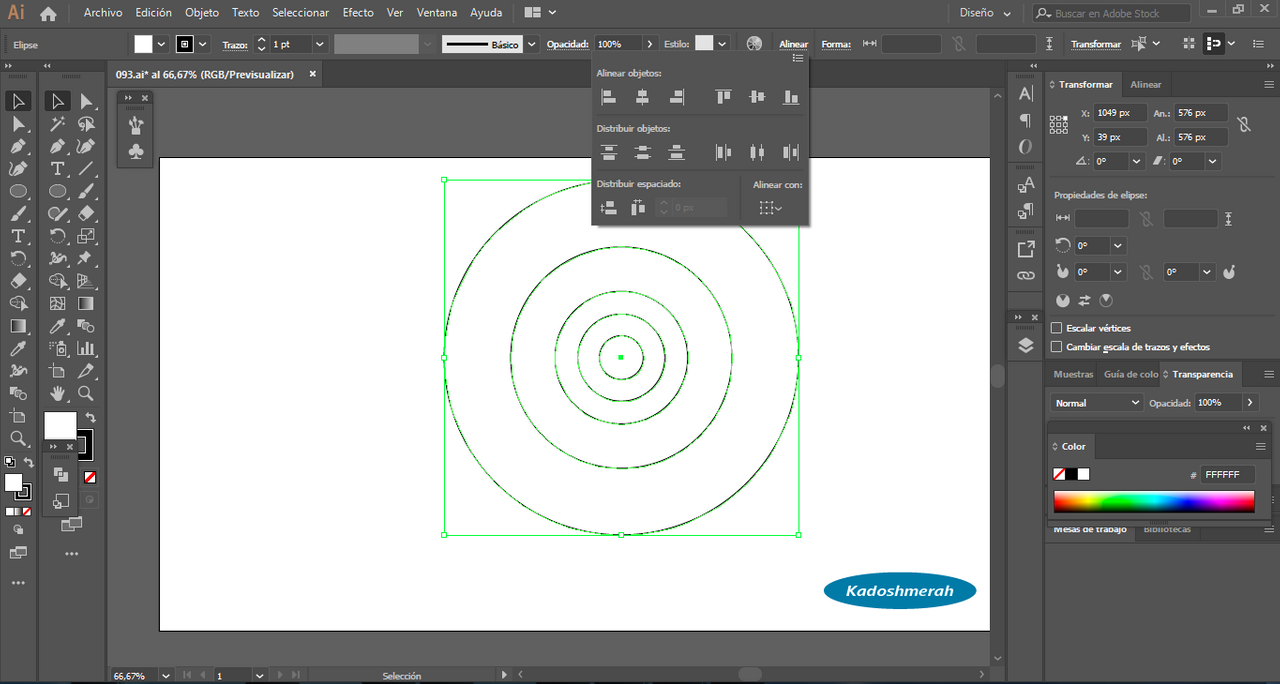Open the OpenType panel icon
This screenshot has width=1280, height=684.
click(x=1026, y=147)
